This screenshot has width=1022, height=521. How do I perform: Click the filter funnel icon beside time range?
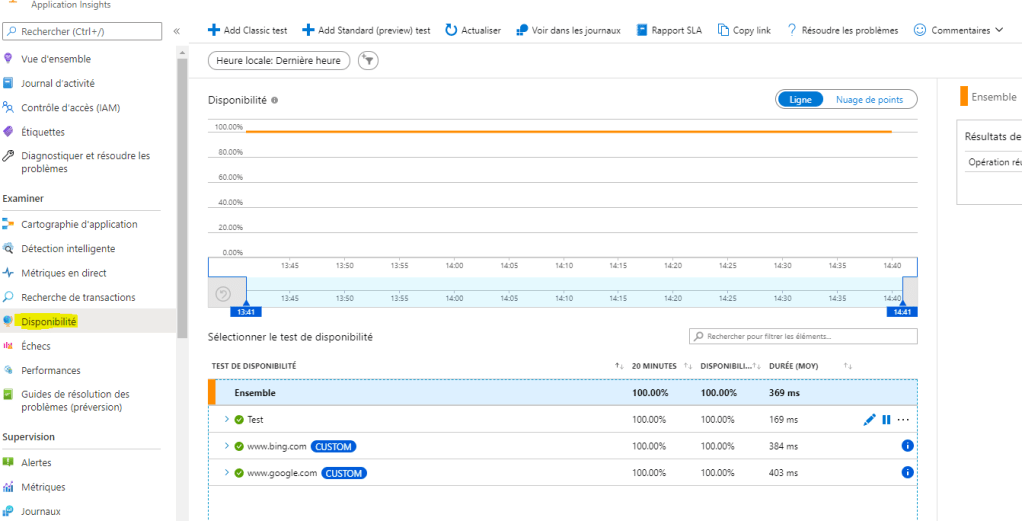[x=369, y=61]
